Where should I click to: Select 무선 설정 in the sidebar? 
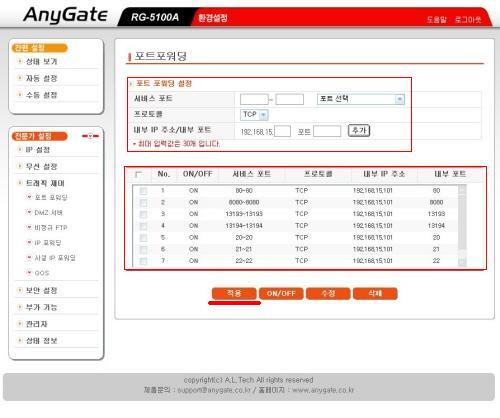click(x=42, y=166)
